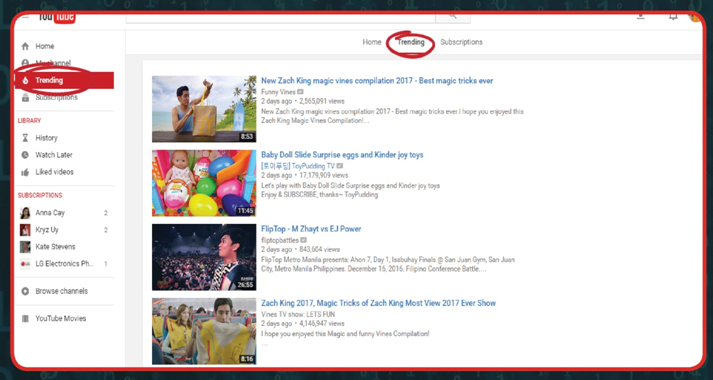Open Baby Doll Slide Surprise eggs title

click(x=342, y=155)
